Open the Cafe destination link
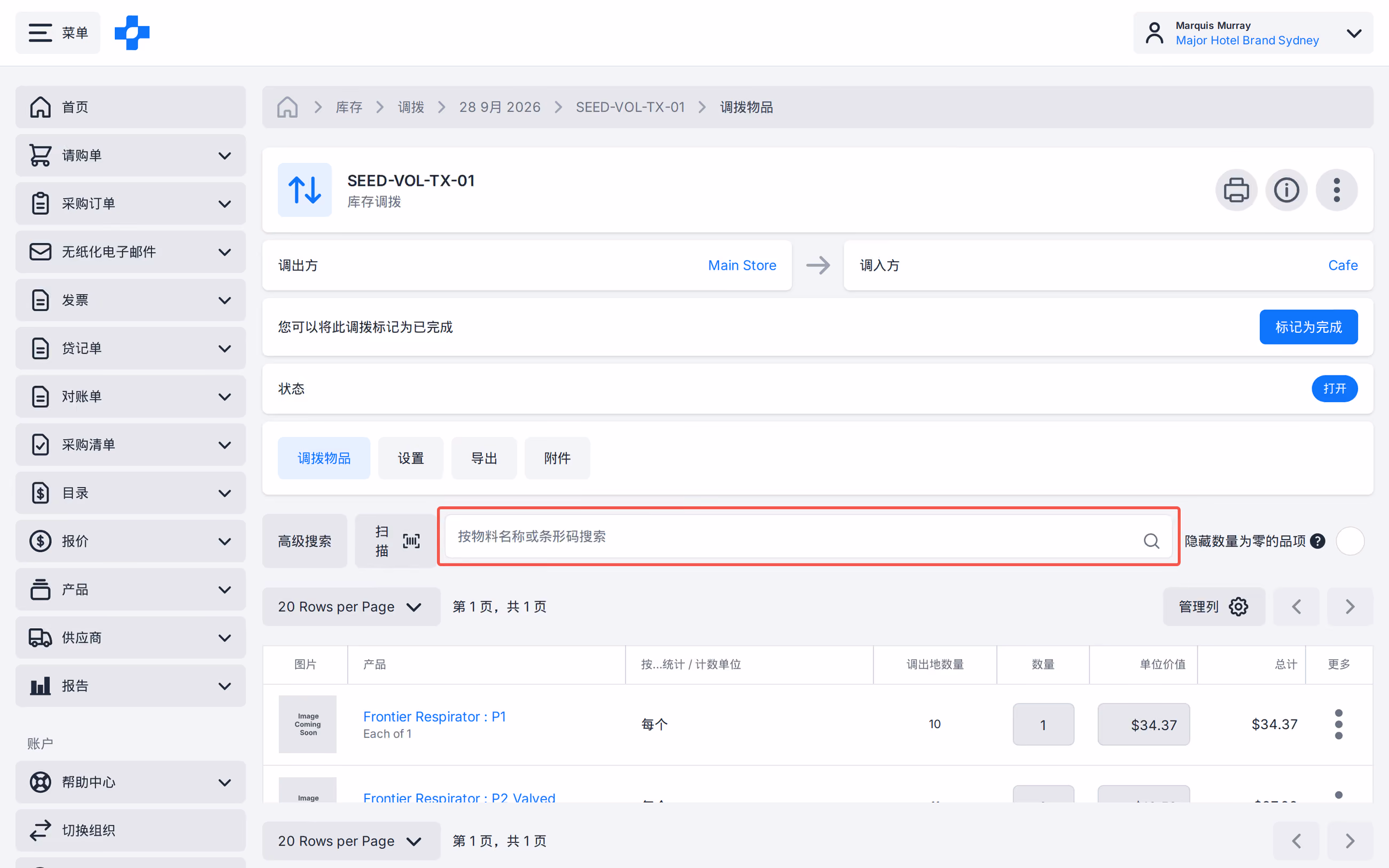This screenshot has height=868, width=1389. (x=1343, y=265)
